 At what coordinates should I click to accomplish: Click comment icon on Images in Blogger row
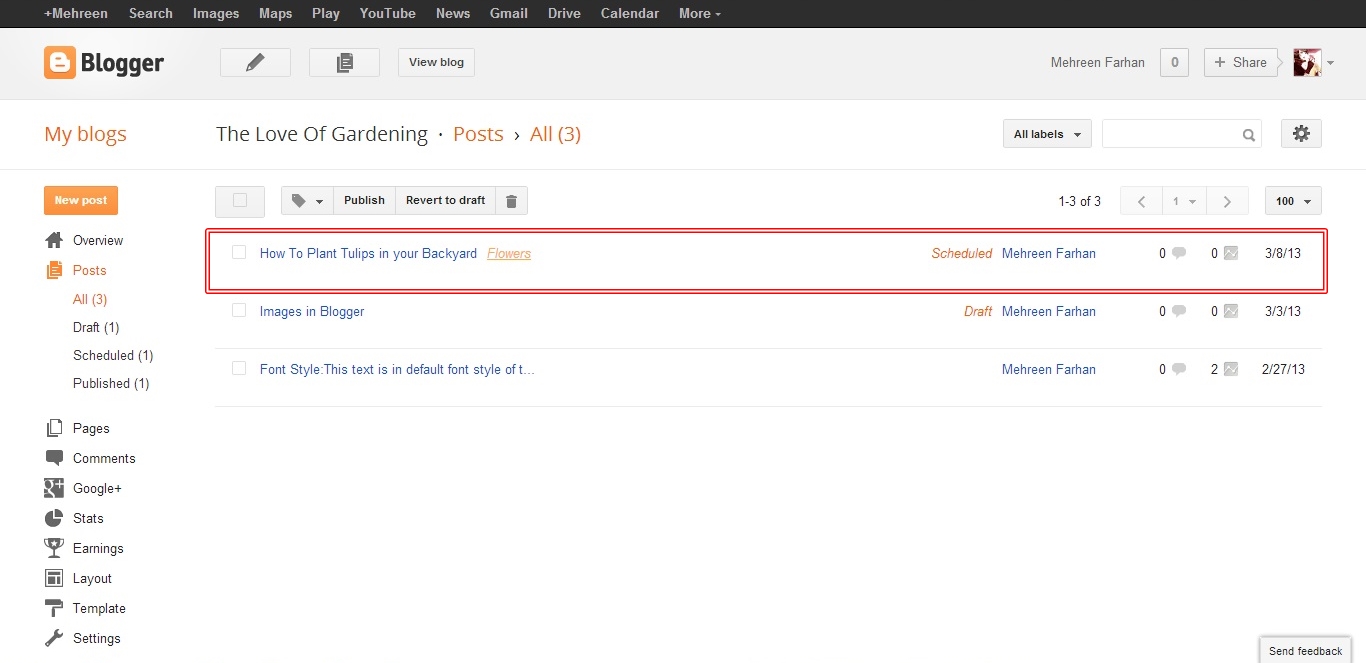[1179, 311]
